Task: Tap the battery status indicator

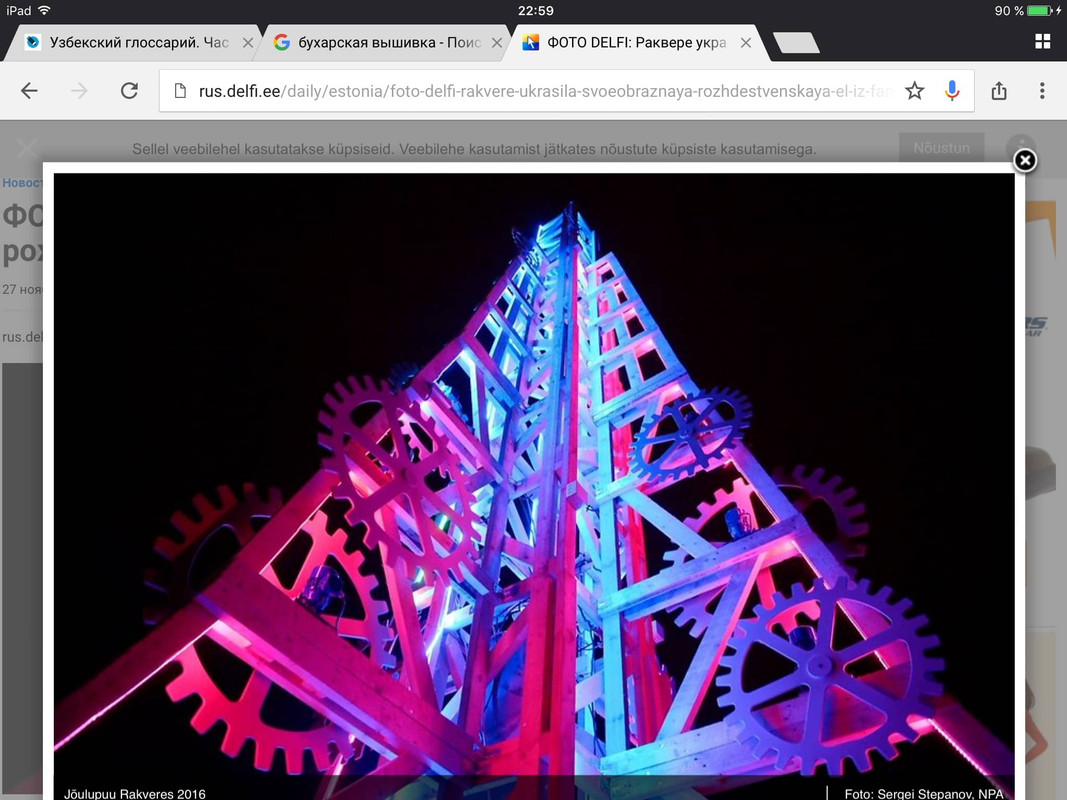Action: [x=1040, y=10]
